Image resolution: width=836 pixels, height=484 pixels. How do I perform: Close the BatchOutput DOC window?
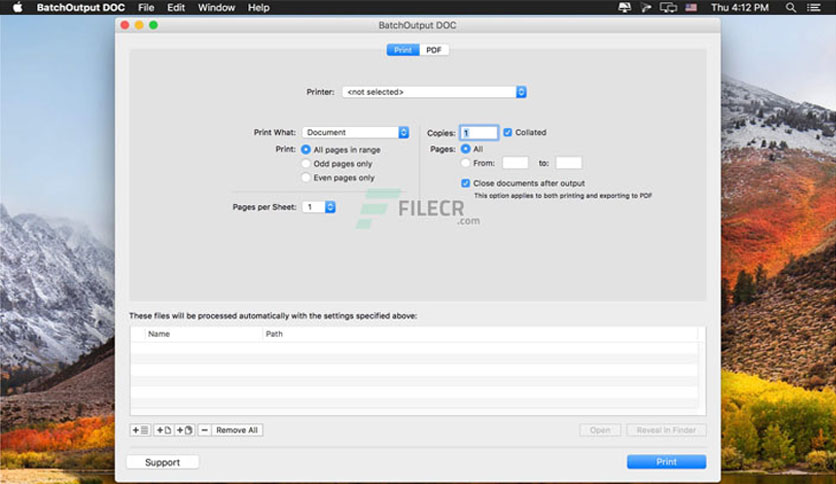pos(125,25)
